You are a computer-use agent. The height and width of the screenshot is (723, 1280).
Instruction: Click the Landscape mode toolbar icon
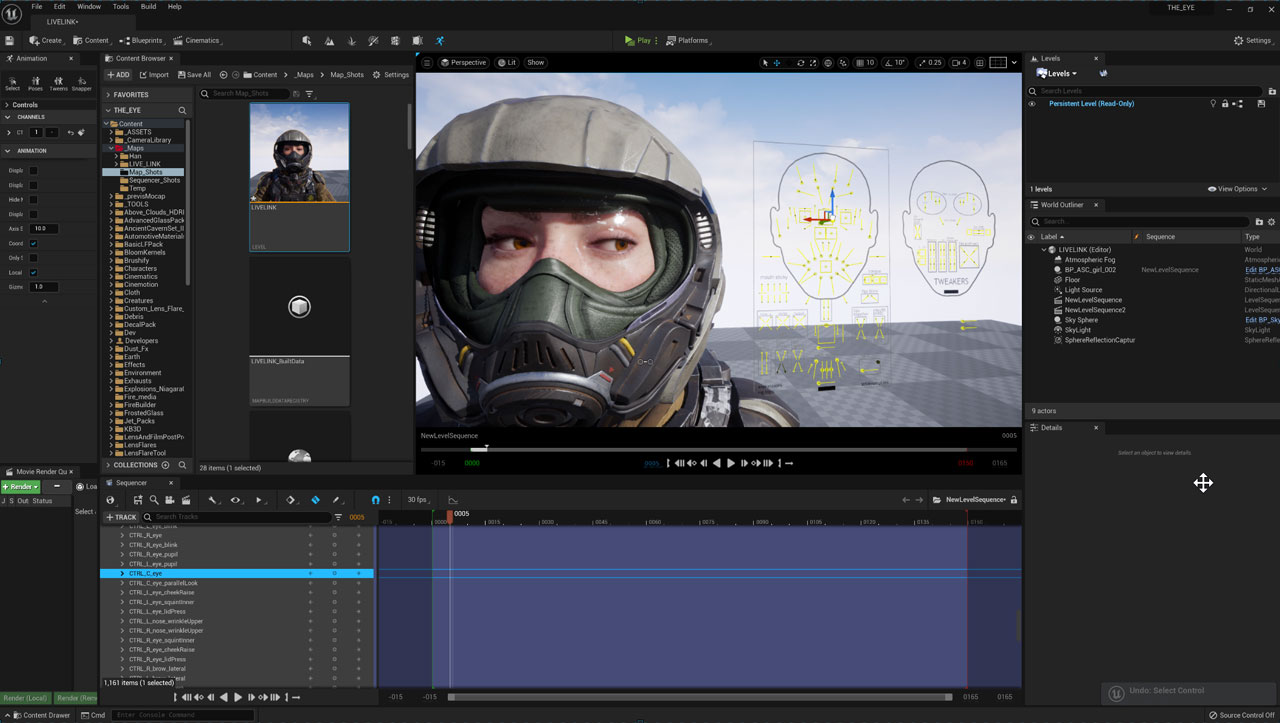329,41
